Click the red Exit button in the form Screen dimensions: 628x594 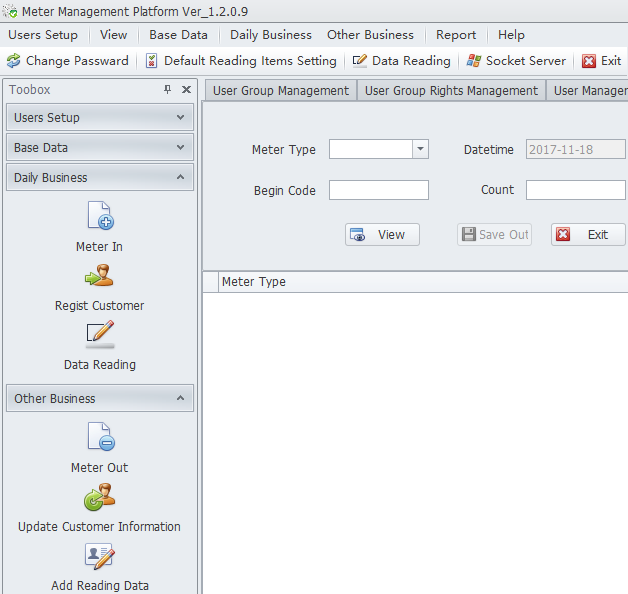pos(587,235)
